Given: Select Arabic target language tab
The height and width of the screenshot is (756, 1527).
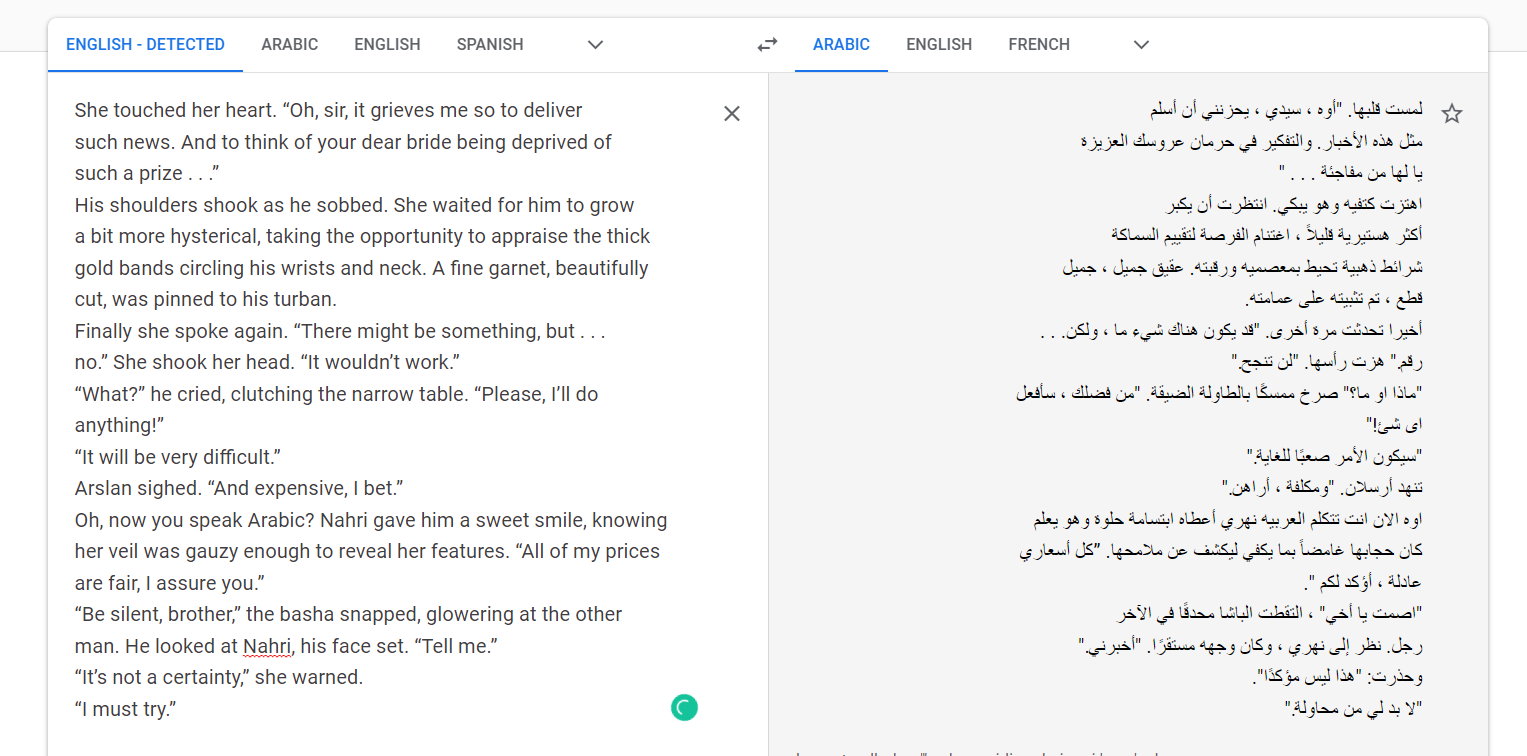Looking at the screenshot, I should click(841, 45).
